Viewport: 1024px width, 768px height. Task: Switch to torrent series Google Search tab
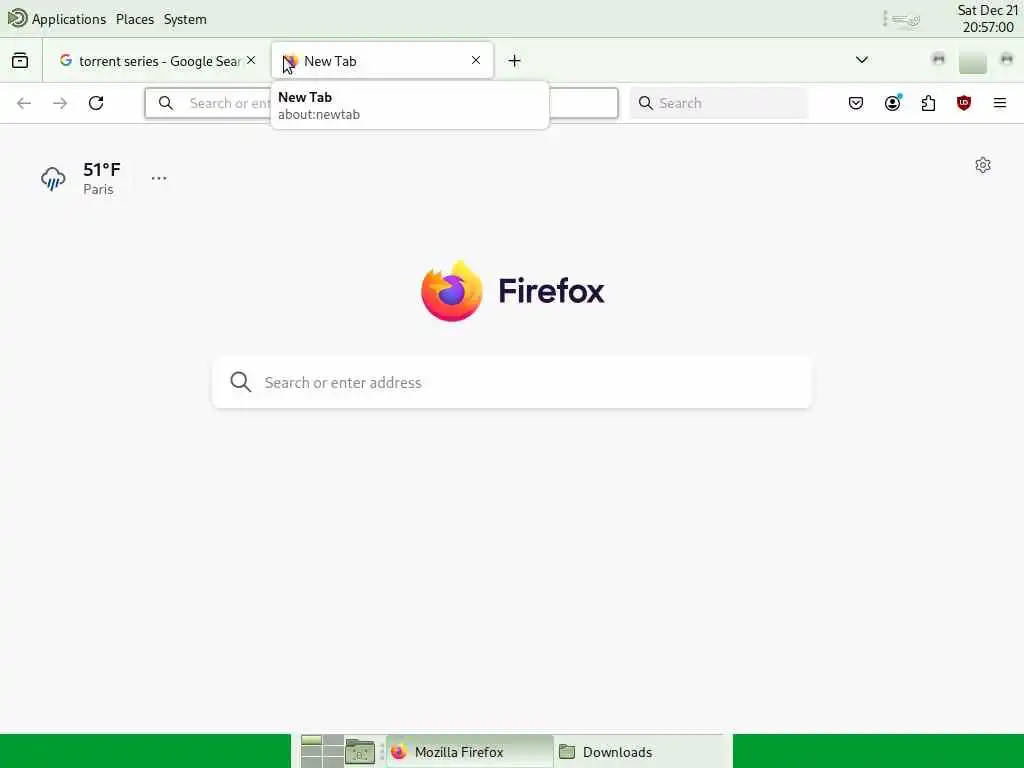pyautogui.click(x=157, y=61)
